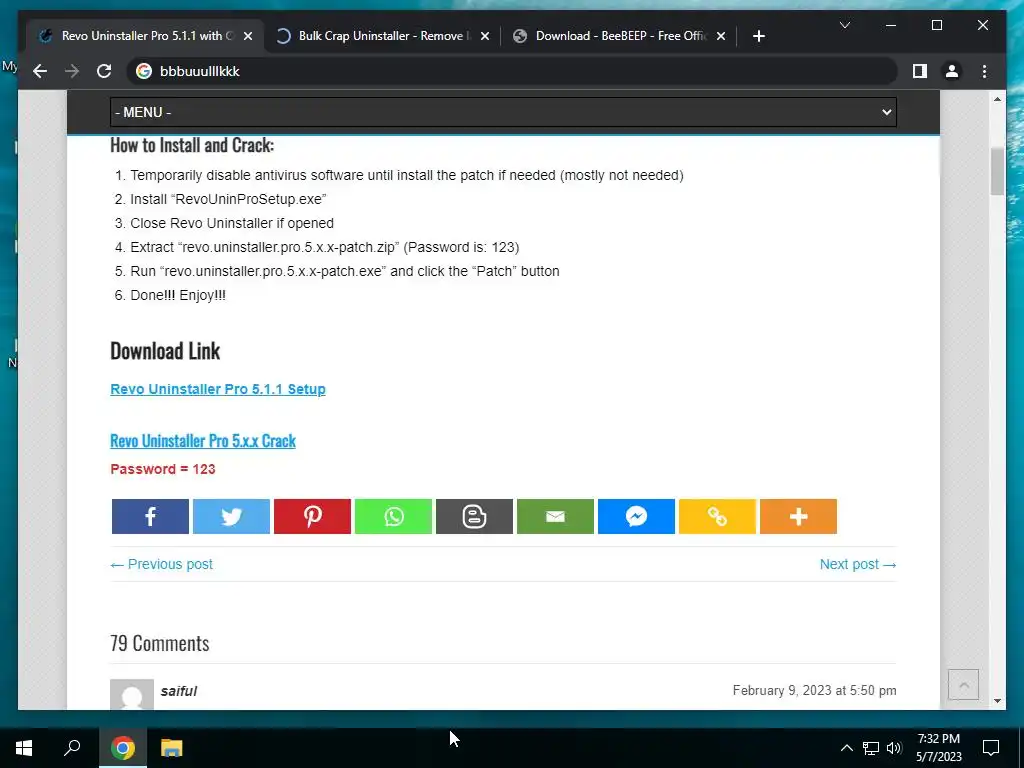Open the tab search chevron
Viewport: 1024px width, 768px height.
point(844,25)
